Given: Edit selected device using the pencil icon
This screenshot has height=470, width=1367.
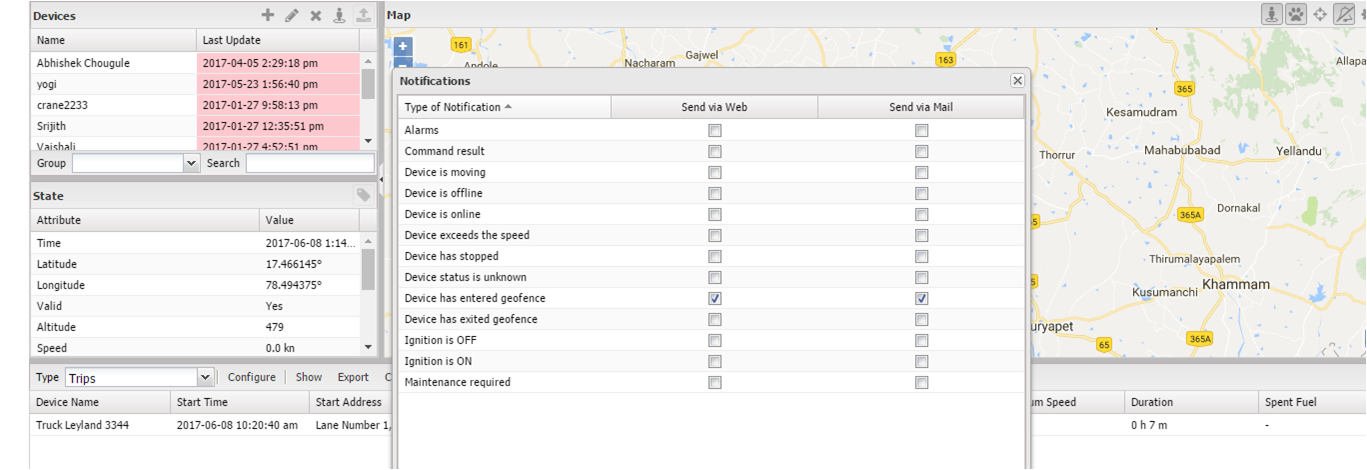Looking at the screenshot, I should tap(291, 15).
